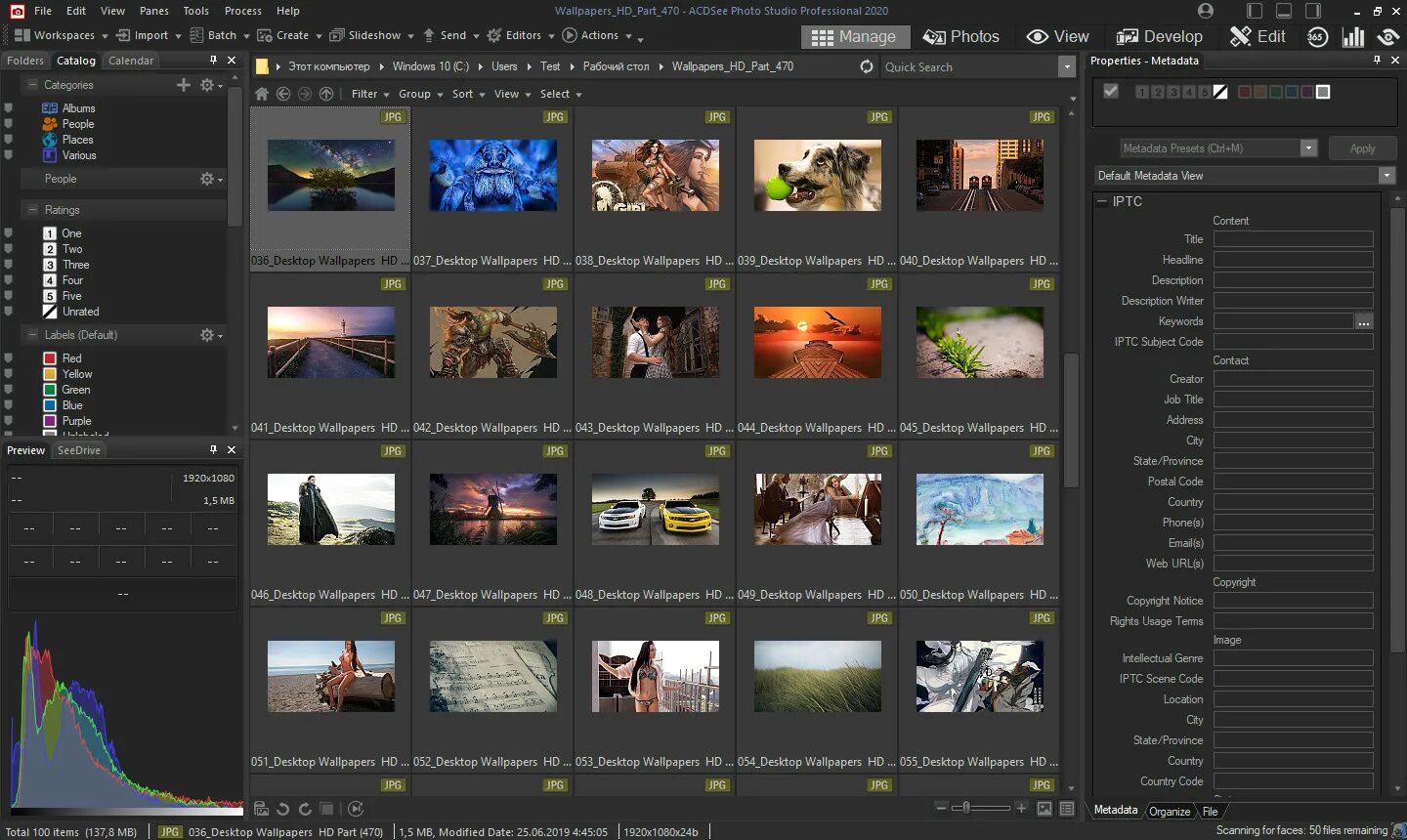Viewport: 1407px width, 840px height.
Task: Open Quick Search options dropdown arrow
Action: [x=1066, y=66]
